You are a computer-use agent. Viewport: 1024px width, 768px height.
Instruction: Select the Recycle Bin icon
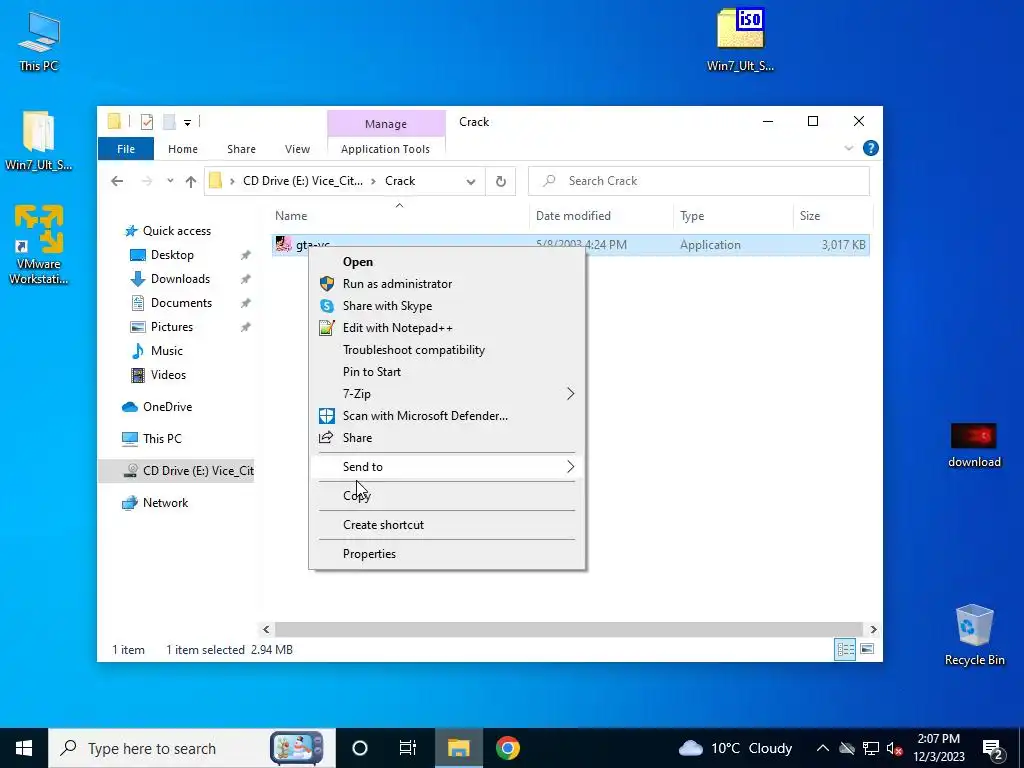[x=974, y=635]
